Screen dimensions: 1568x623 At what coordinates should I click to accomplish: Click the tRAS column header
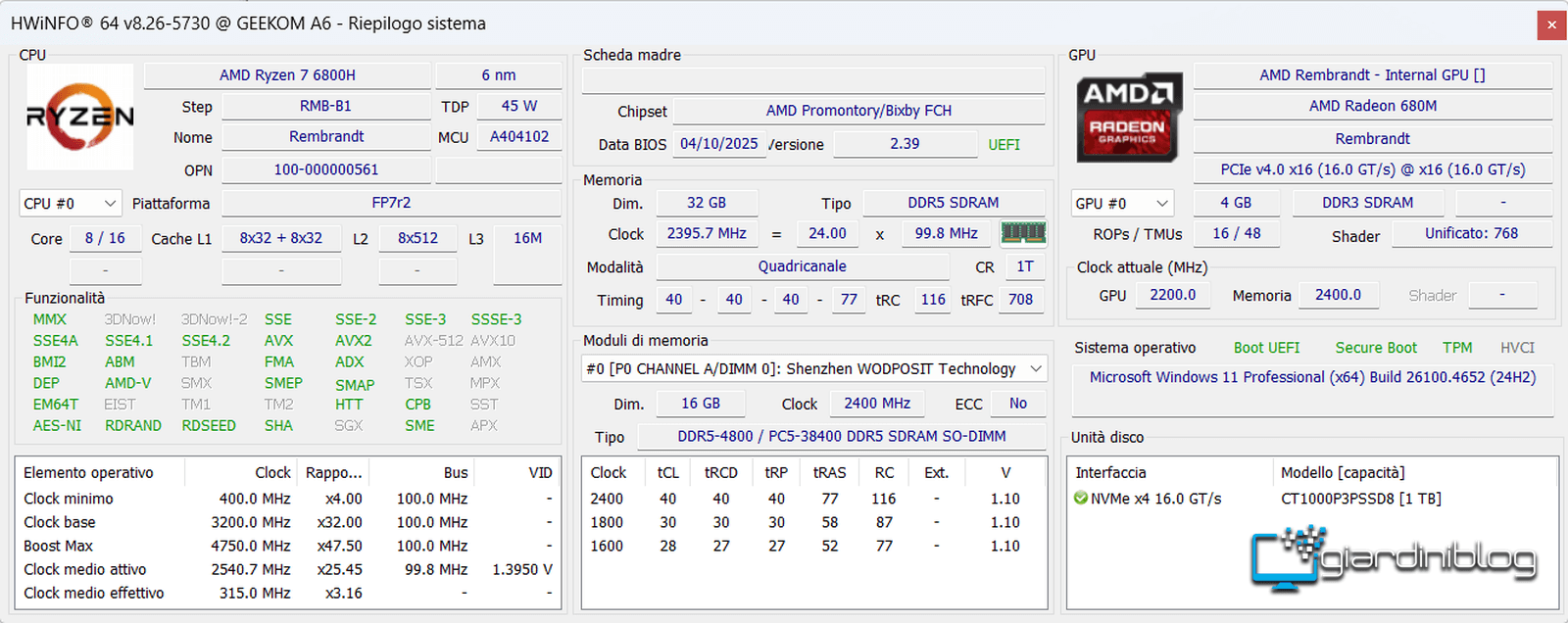830,473
